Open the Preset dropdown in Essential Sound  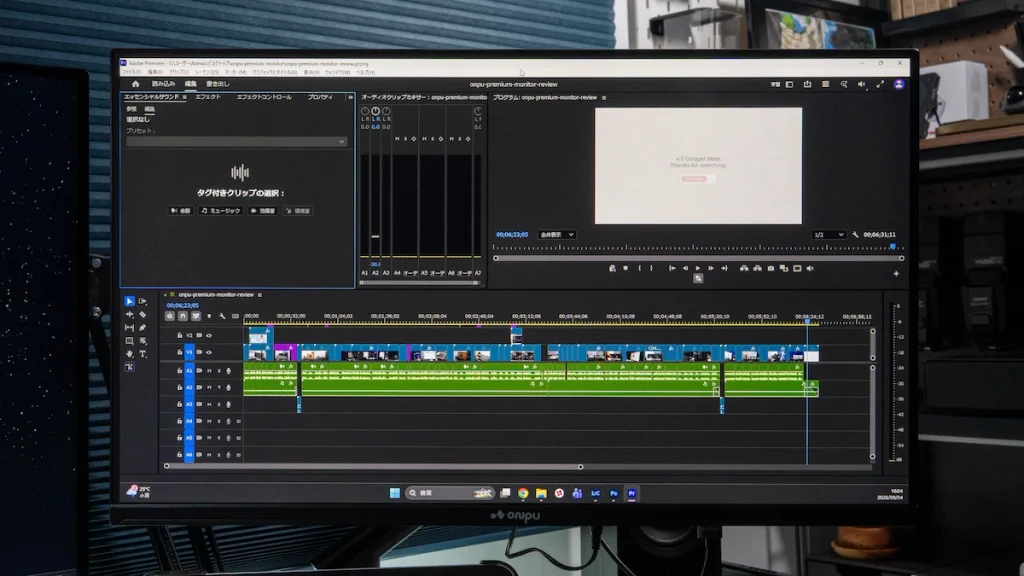(x=236, y=142)
